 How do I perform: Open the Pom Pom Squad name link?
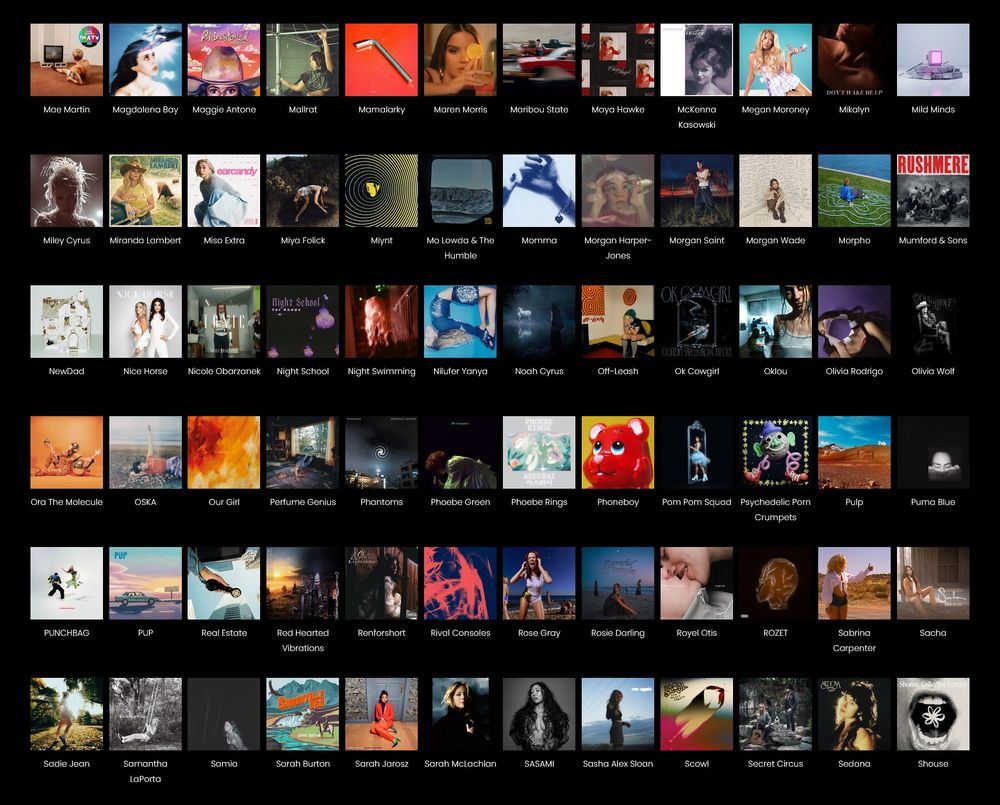(x=696, y=502)
